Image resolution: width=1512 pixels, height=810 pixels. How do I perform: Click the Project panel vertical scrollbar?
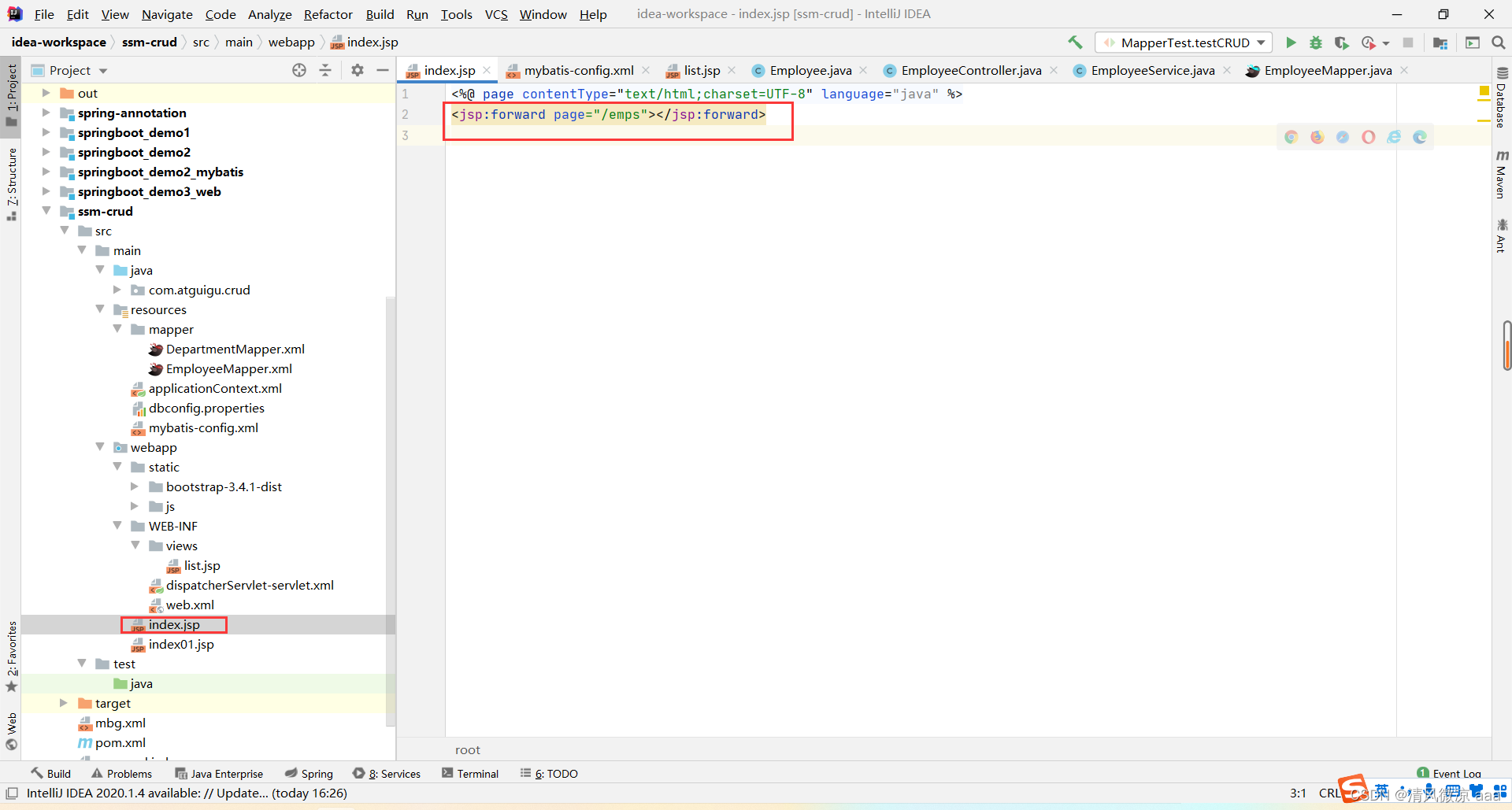point(390,512)
